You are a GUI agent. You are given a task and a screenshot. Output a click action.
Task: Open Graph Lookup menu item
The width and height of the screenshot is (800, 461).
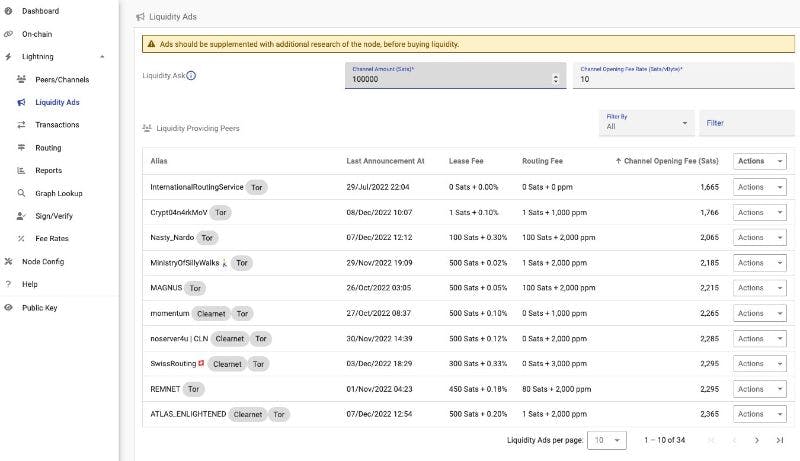tap(59, 193)
